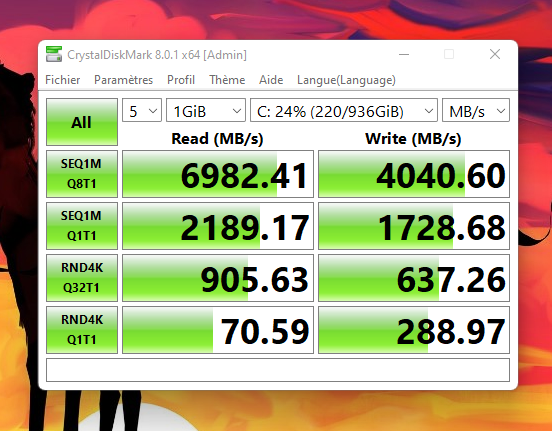552x431 pixels.
Task: Start the SEQ1M Q8T1 test
Action: [82, 174]
